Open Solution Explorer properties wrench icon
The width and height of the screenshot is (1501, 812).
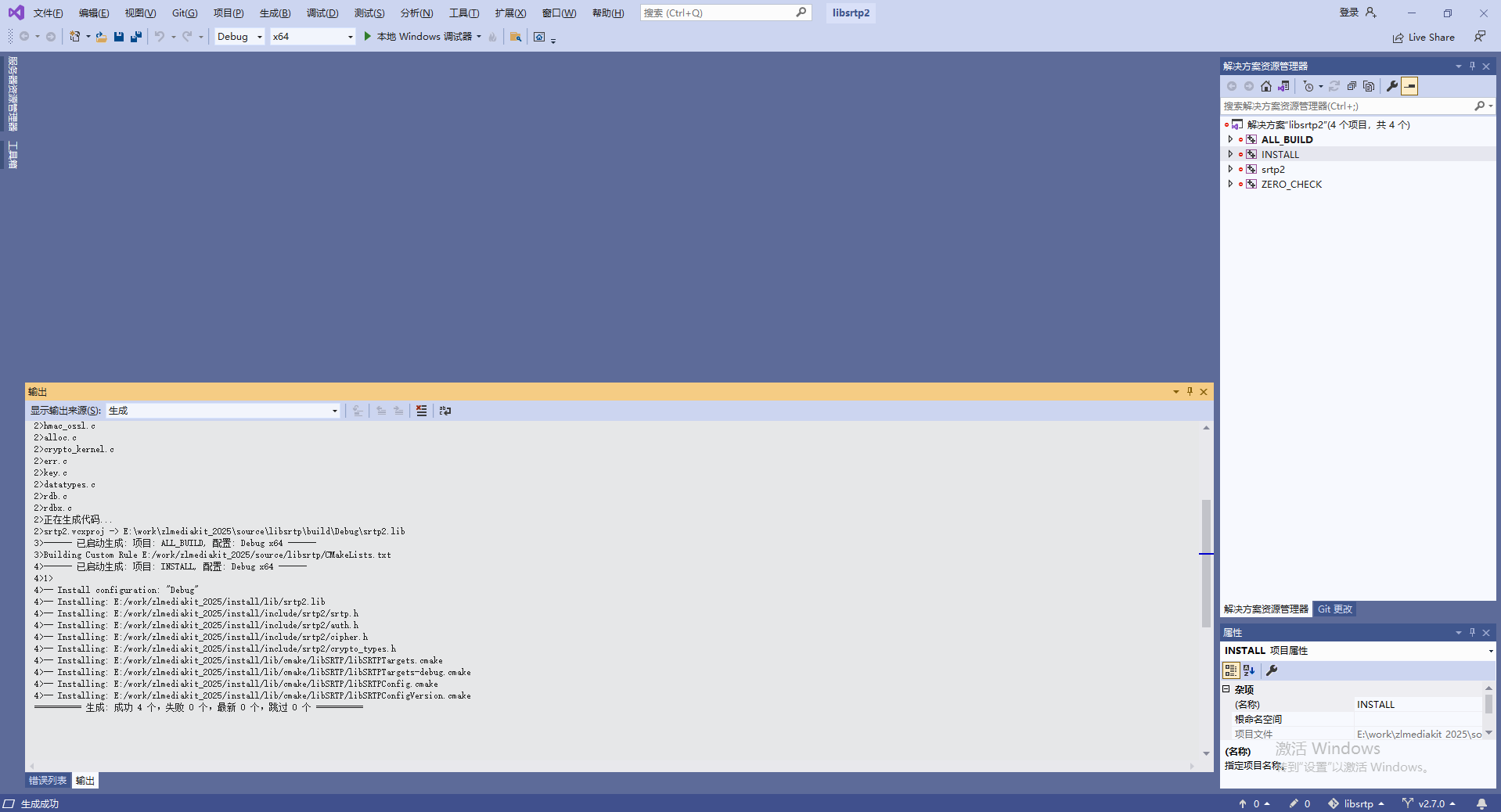(x=1392, y=86)
